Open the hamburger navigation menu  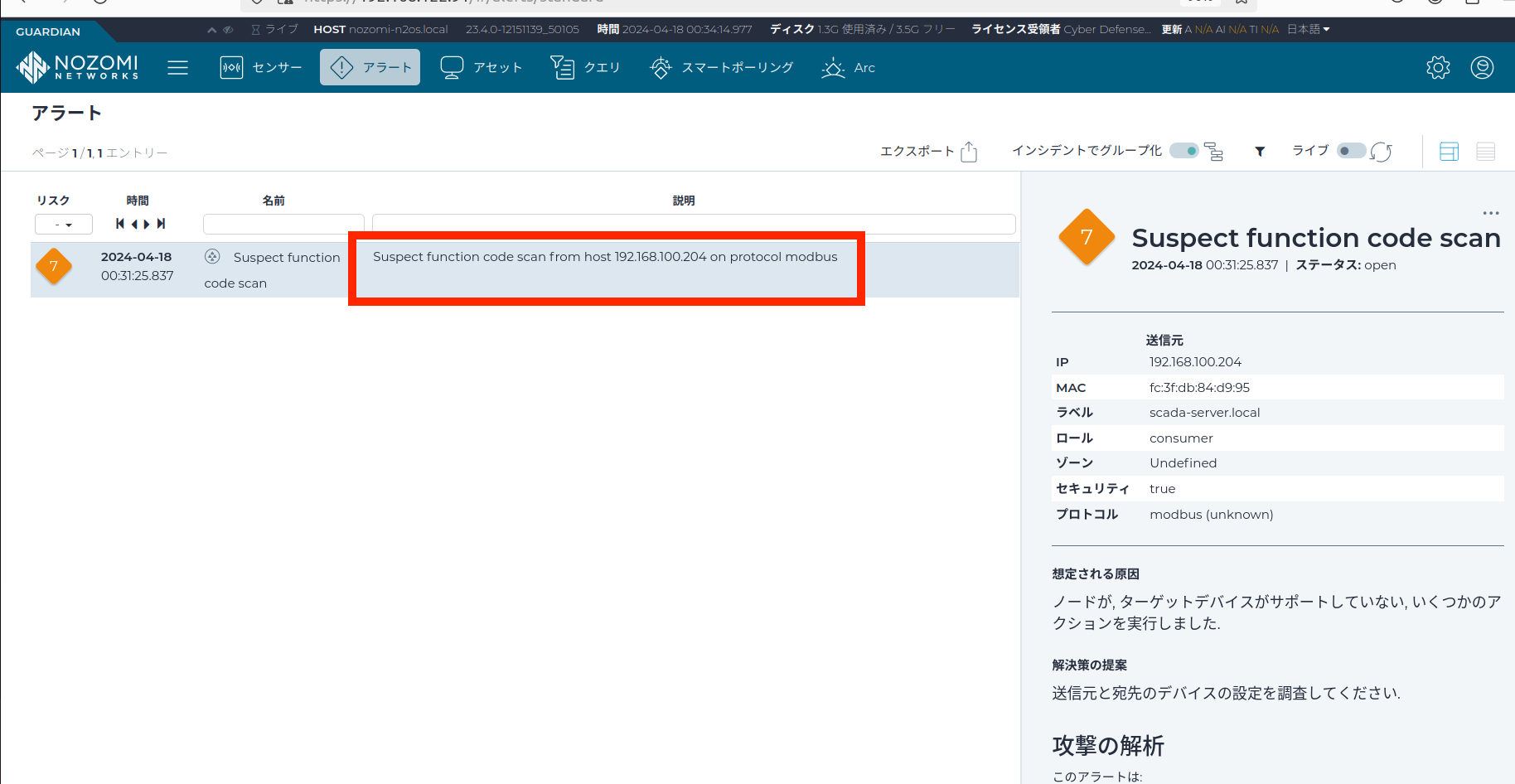(x=177, y=67)
